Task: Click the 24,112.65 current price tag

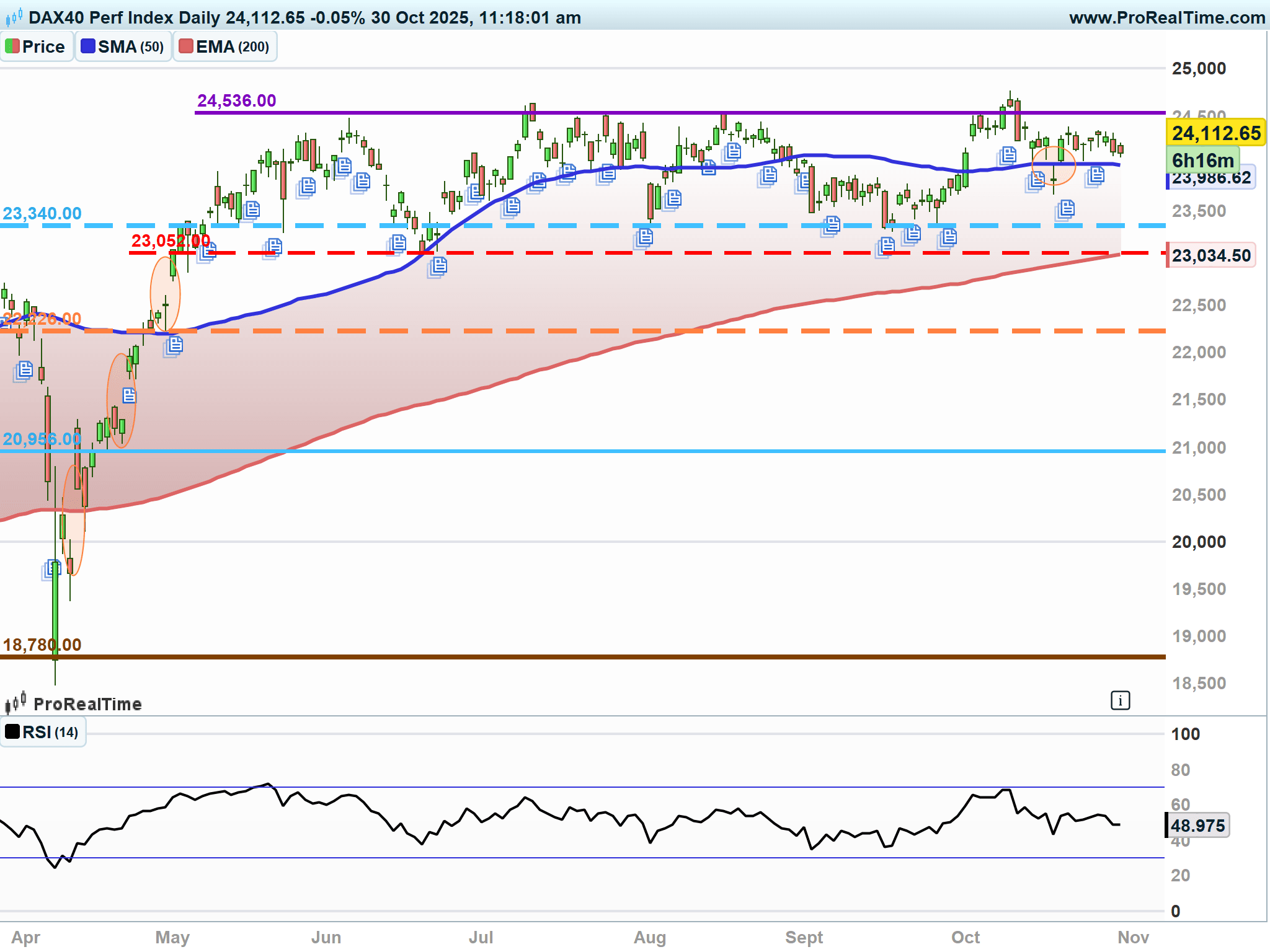Action: 1215,133
